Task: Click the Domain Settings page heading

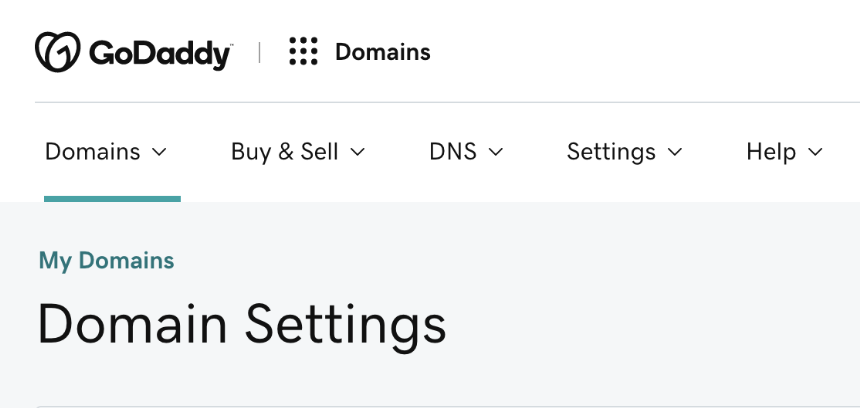Action: (241, 325)
